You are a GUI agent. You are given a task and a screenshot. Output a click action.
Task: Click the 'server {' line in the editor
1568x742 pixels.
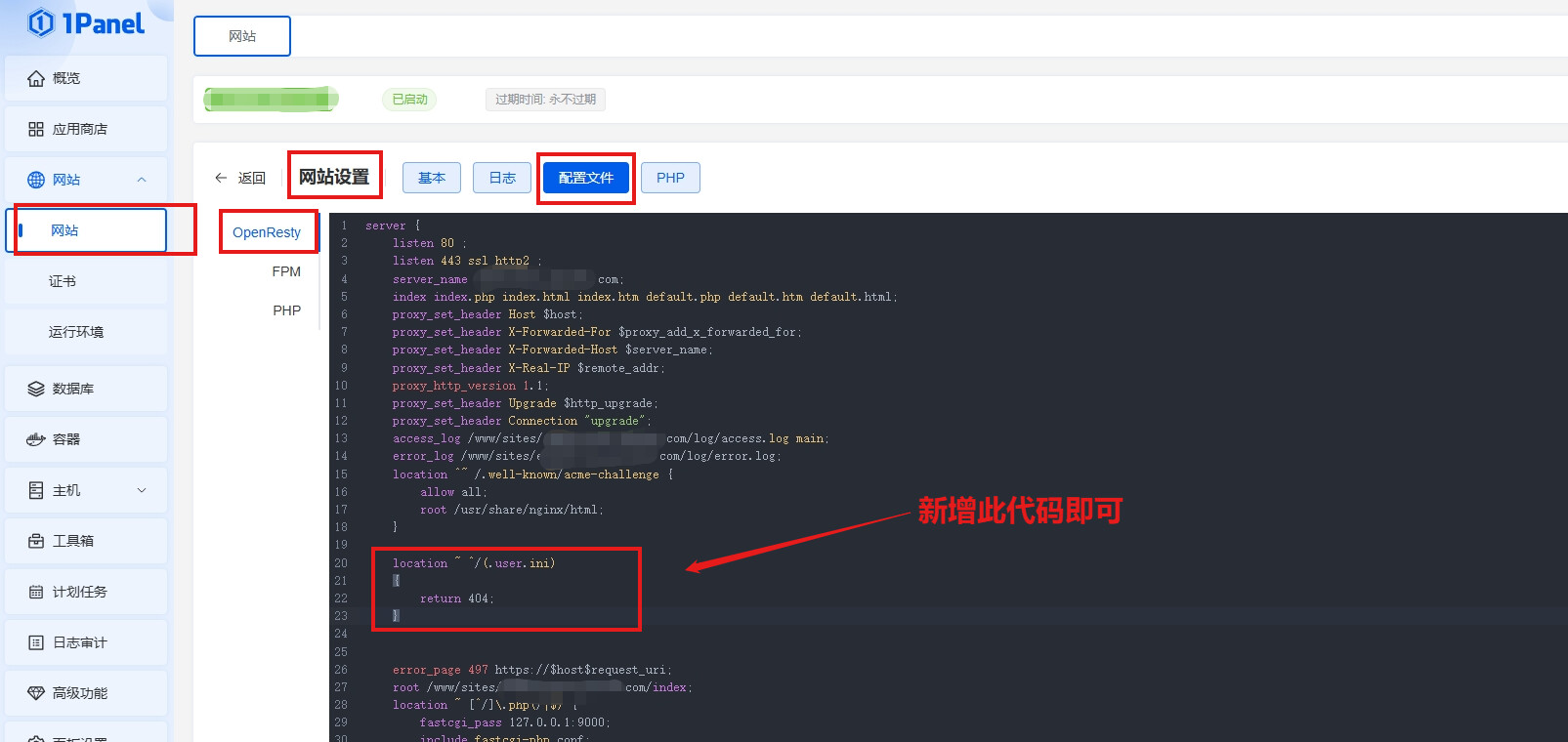point(393,226)
